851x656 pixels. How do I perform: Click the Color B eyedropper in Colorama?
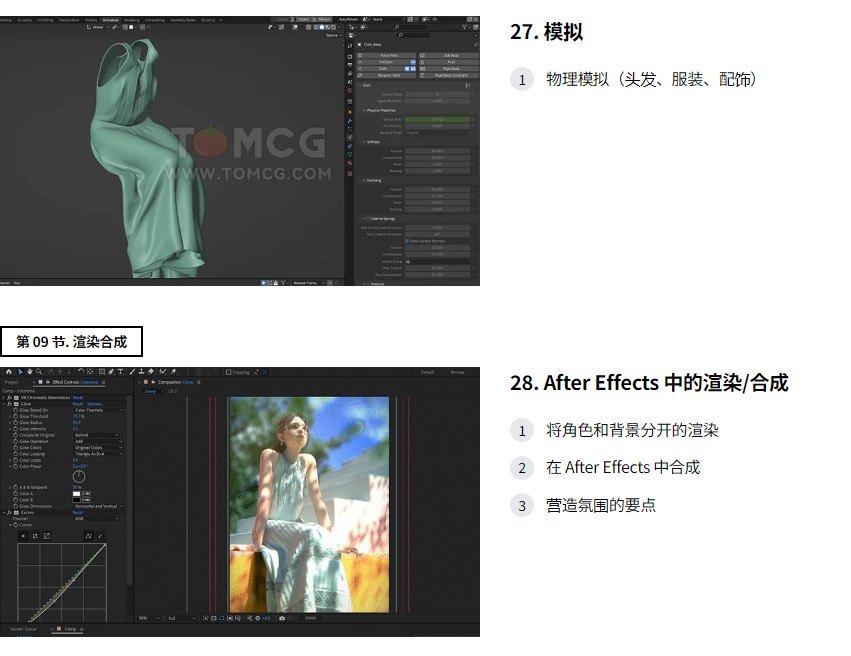tap(86, 500)
